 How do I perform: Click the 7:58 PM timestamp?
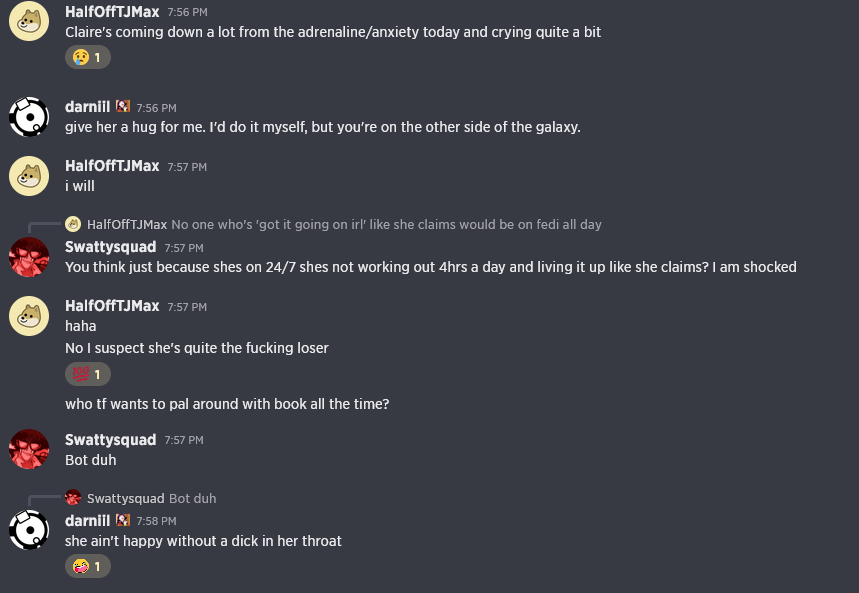click(157, 521)
